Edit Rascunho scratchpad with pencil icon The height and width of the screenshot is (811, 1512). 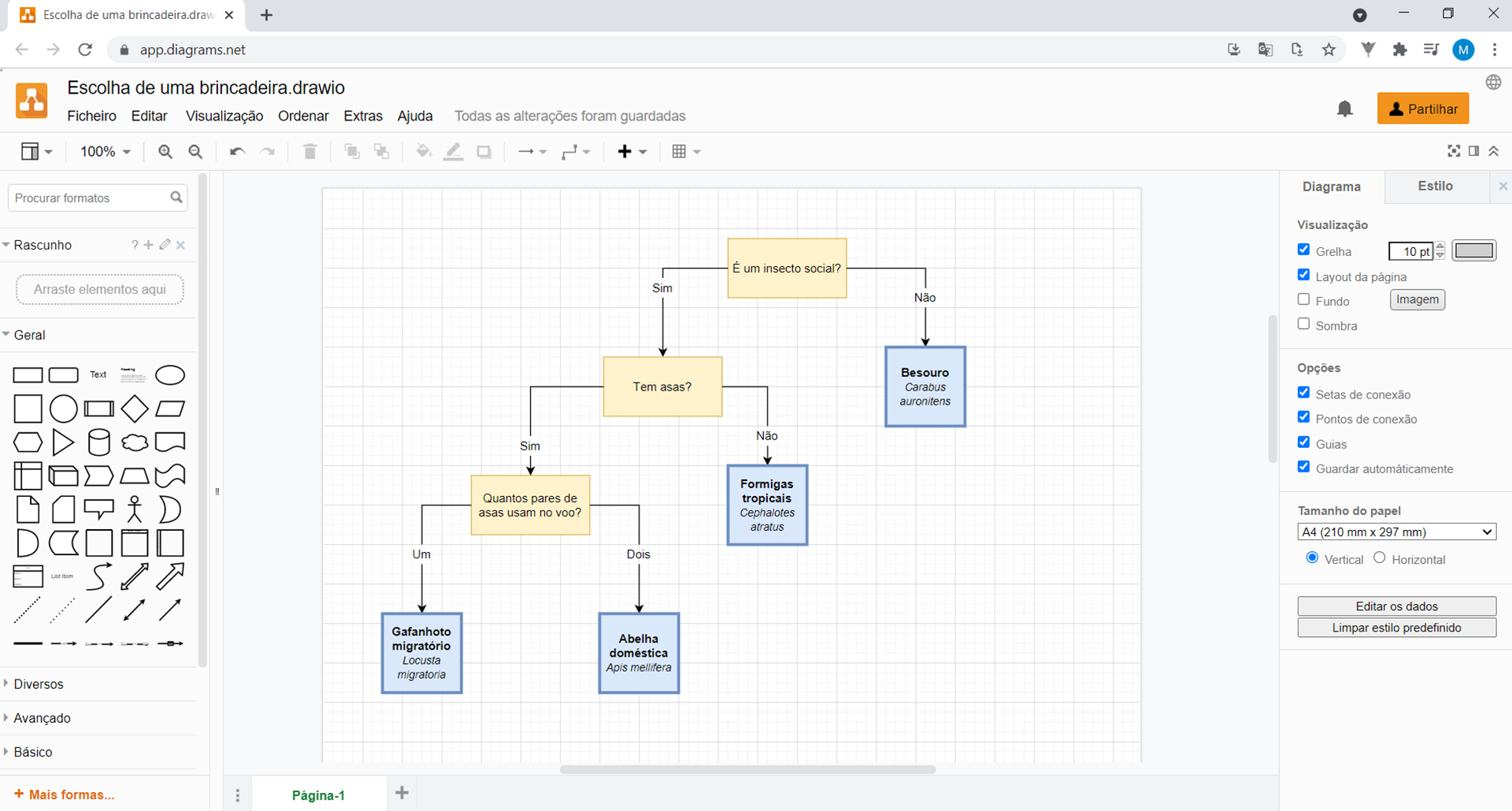tap(165, 245)
